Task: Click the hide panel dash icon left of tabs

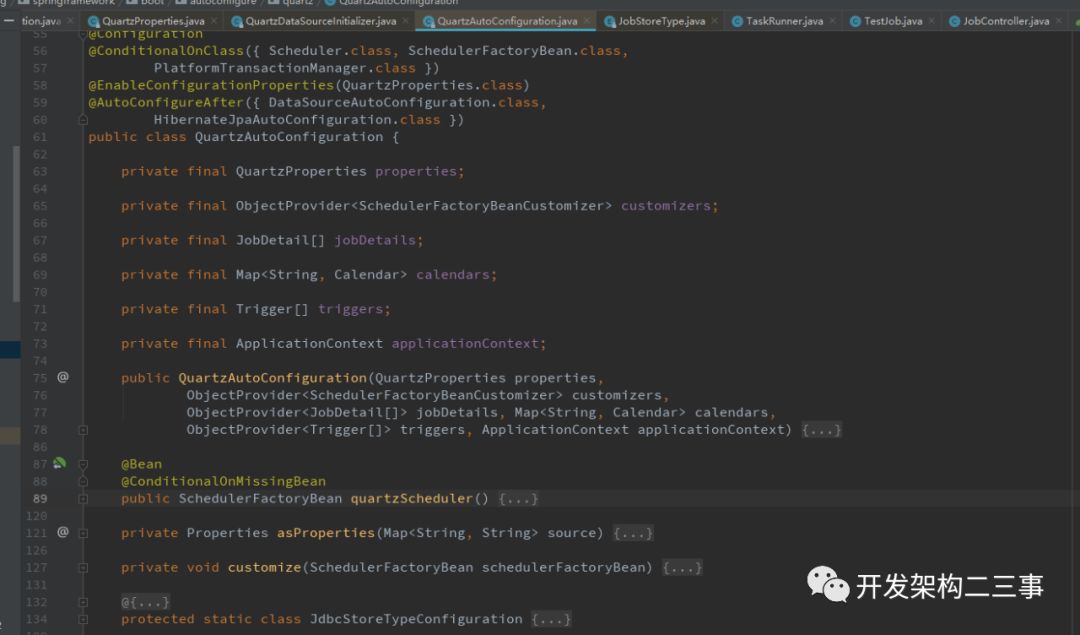Action: point(9,21)
